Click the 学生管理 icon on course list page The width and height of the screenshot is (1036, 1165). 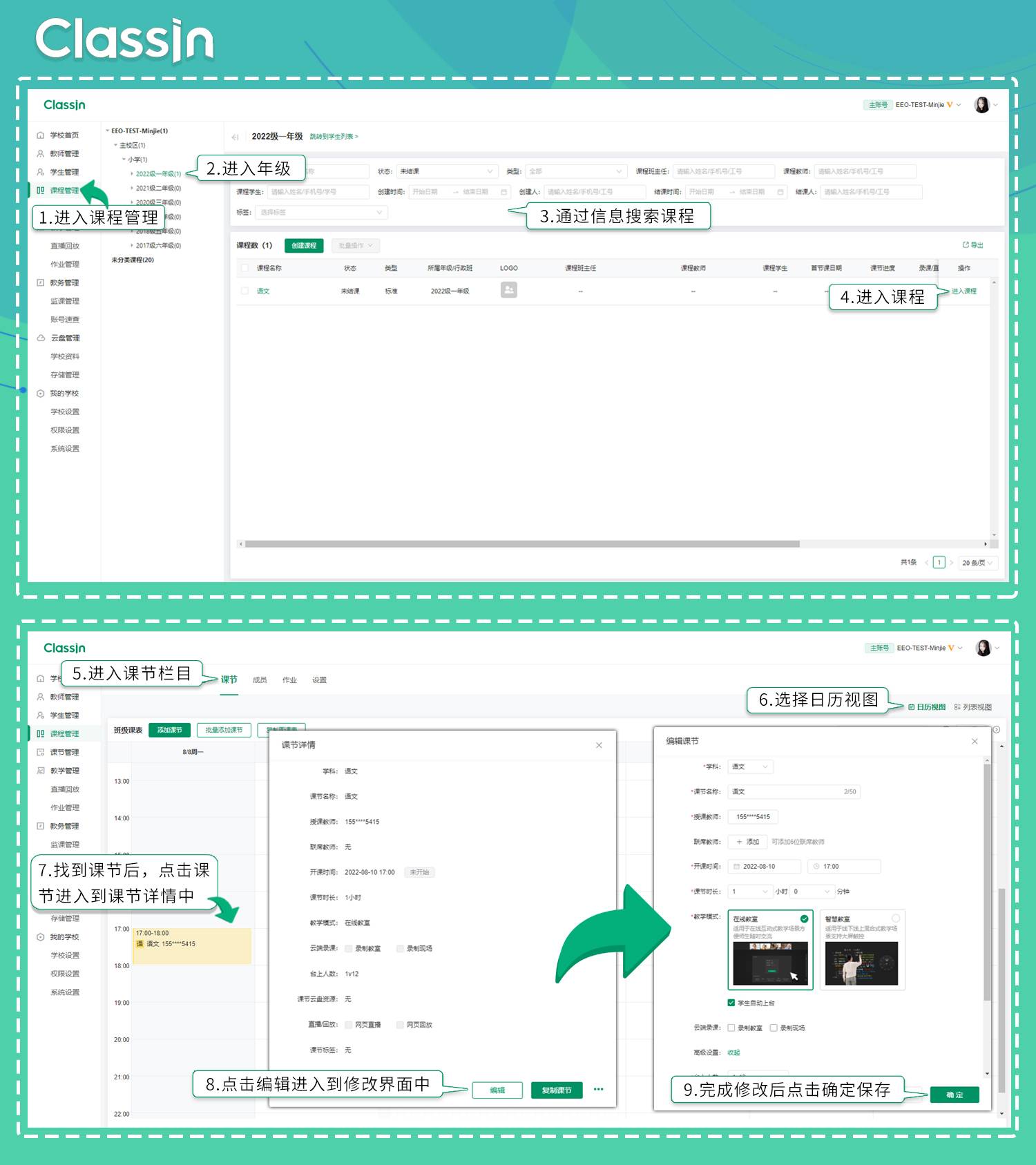[x=40, y=172]
